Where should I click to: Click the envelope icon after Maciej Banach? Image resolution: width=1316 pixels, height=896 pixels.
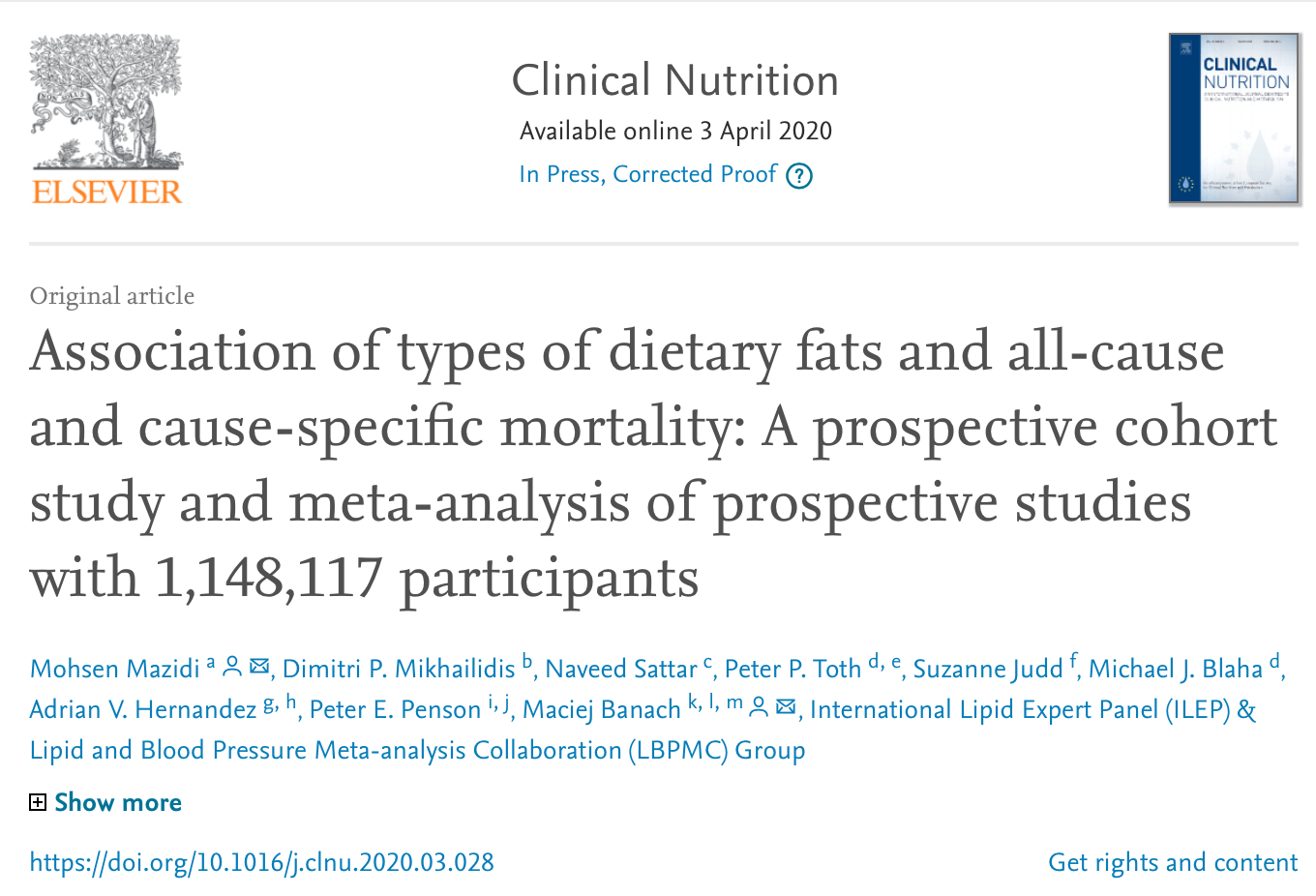tap(786, 707)
